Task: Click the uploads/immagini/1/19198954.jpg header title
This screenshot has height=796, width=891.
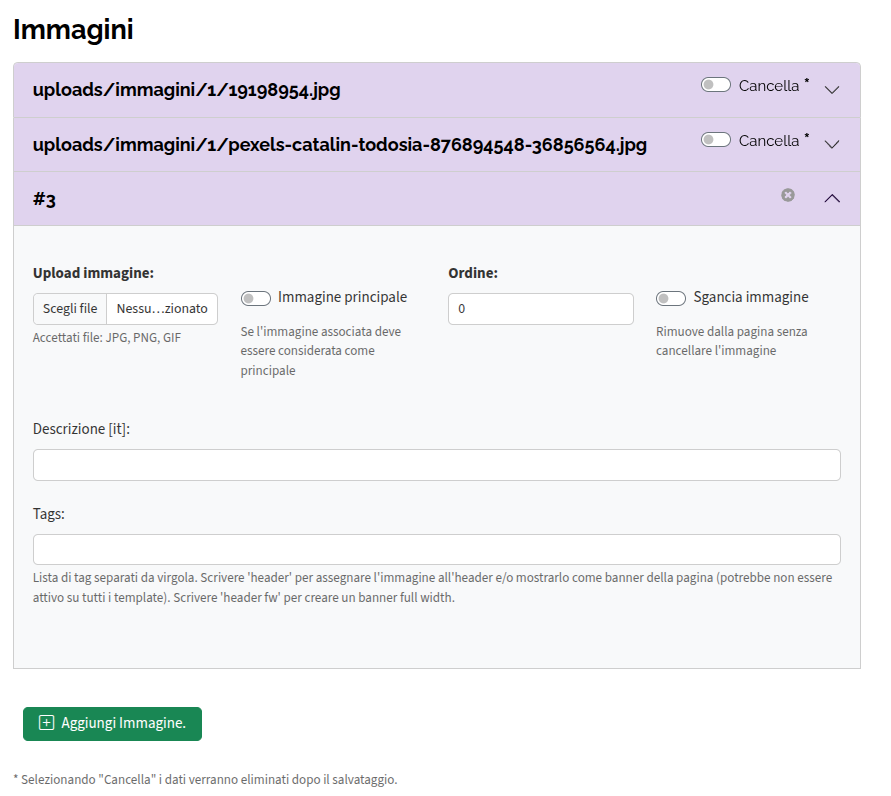Action: point(186,90)
